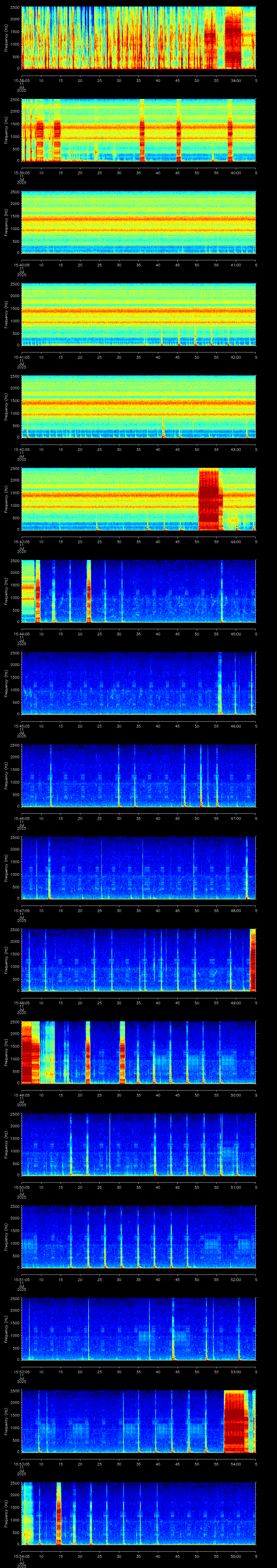Screen dimensions: 277x1568
Task: Click the red burst near 54:00 in 15:53:05 panel
Action: coord(236,1421)
